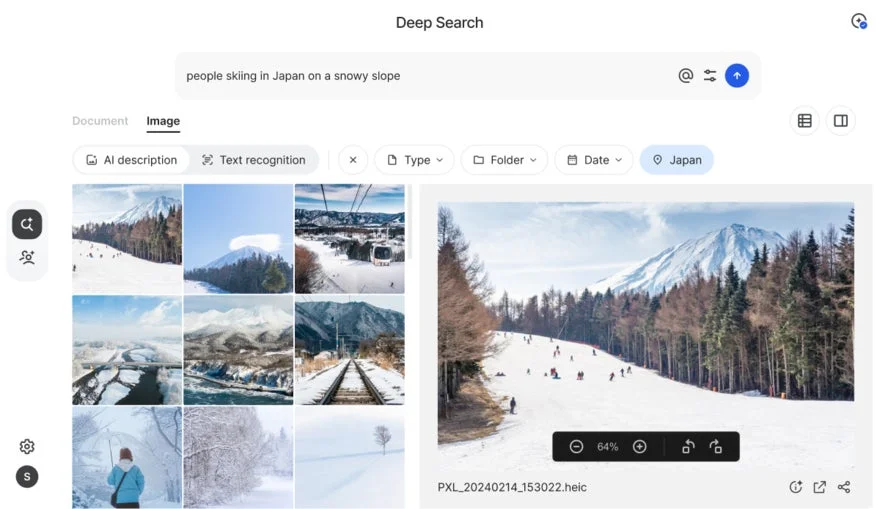The width and height of the screenshot is (880, 509).
Task: Rotate preview image counterclockwise
Action: [688, 447]
